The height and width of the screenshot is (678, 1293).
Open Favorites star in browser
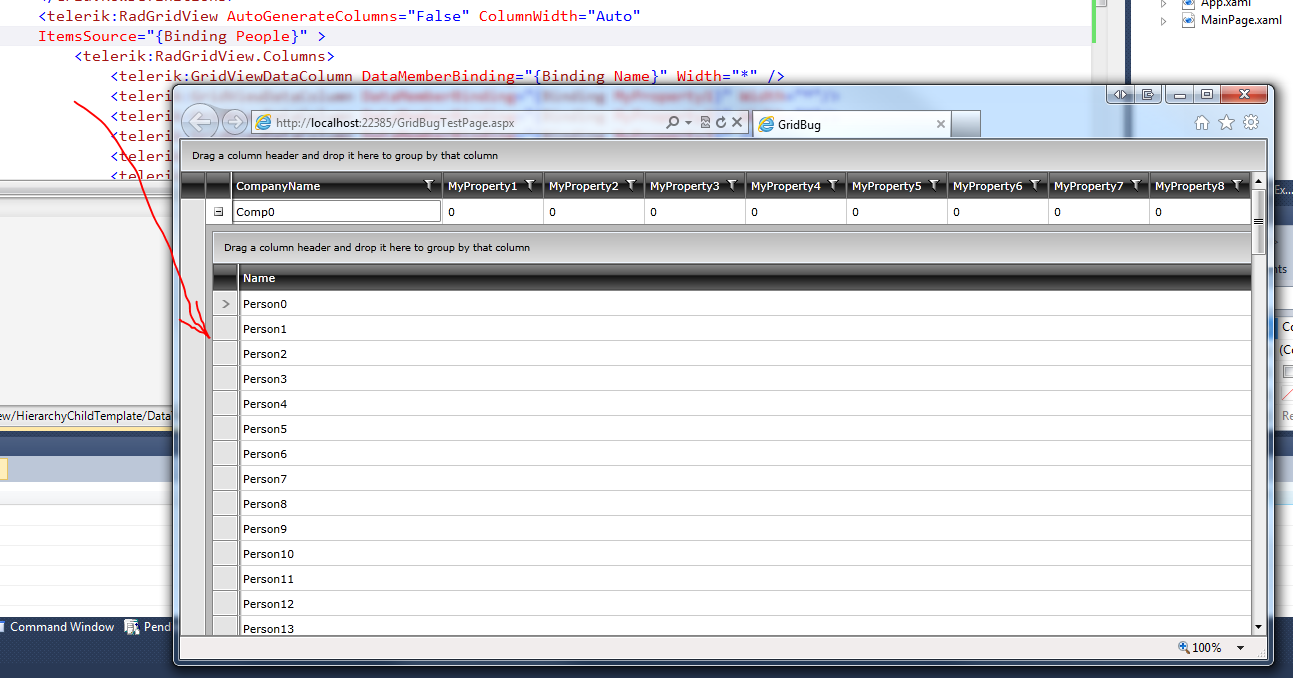[x=1227, y=123]
